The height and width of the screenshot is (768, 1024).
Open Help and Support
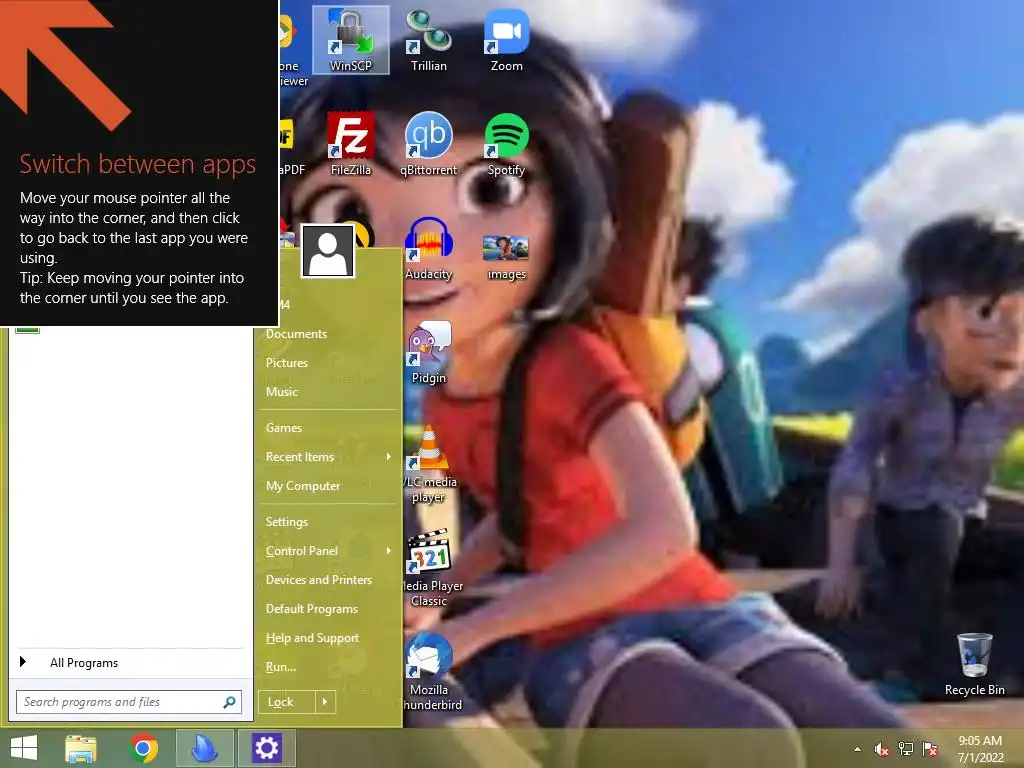point(312,638)
